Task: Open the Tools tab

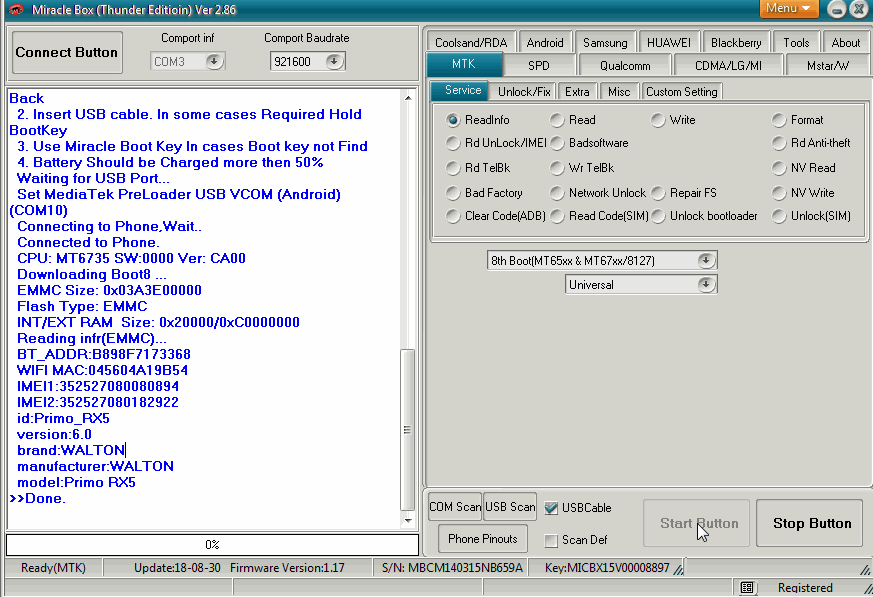Action: tap(796, 42)
